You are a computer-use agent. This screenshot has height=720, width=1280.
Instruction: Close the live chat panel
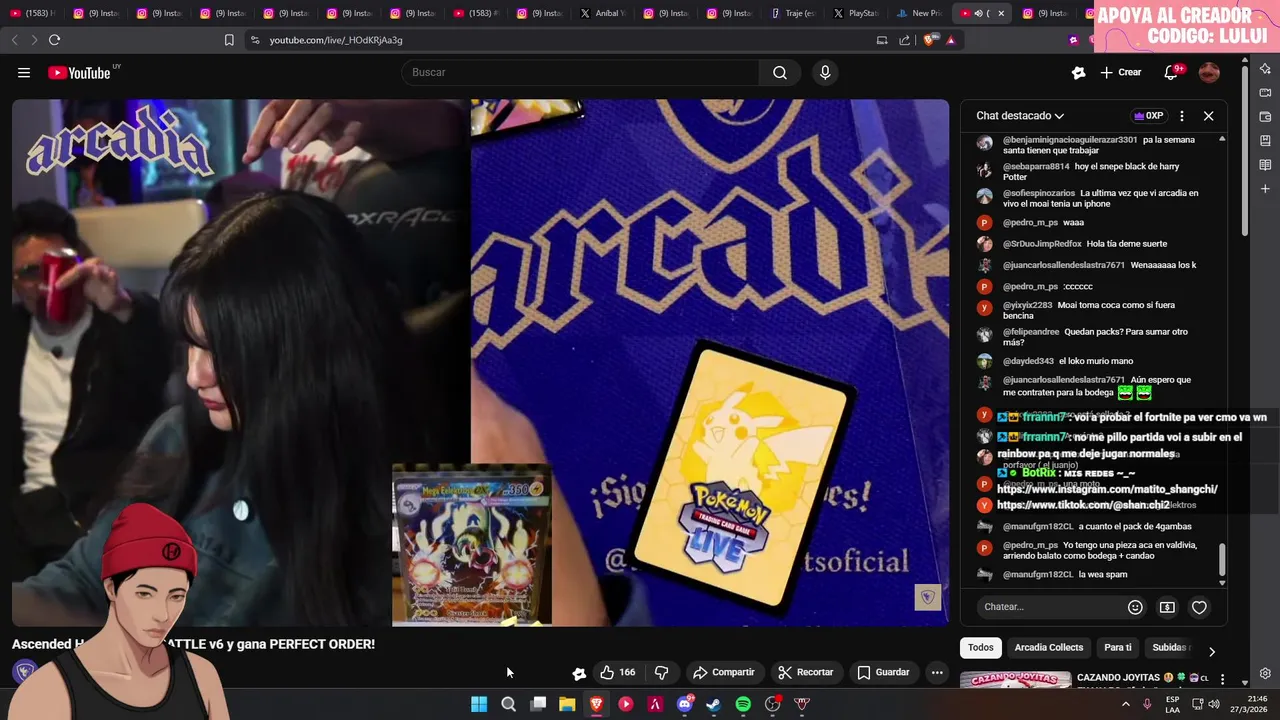[1208, 116]
